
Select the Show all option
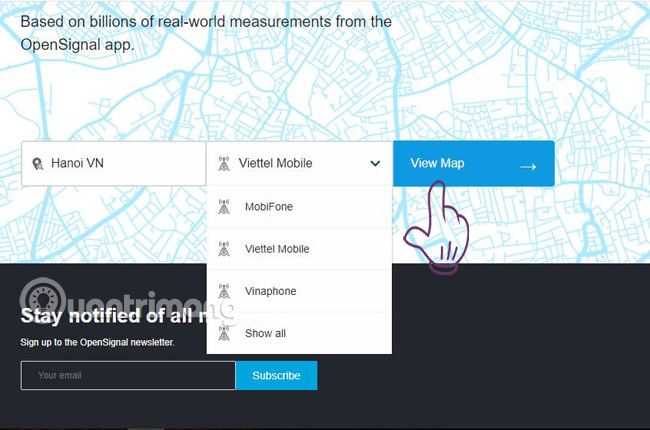pyautogui.click(x=299, y=333)
